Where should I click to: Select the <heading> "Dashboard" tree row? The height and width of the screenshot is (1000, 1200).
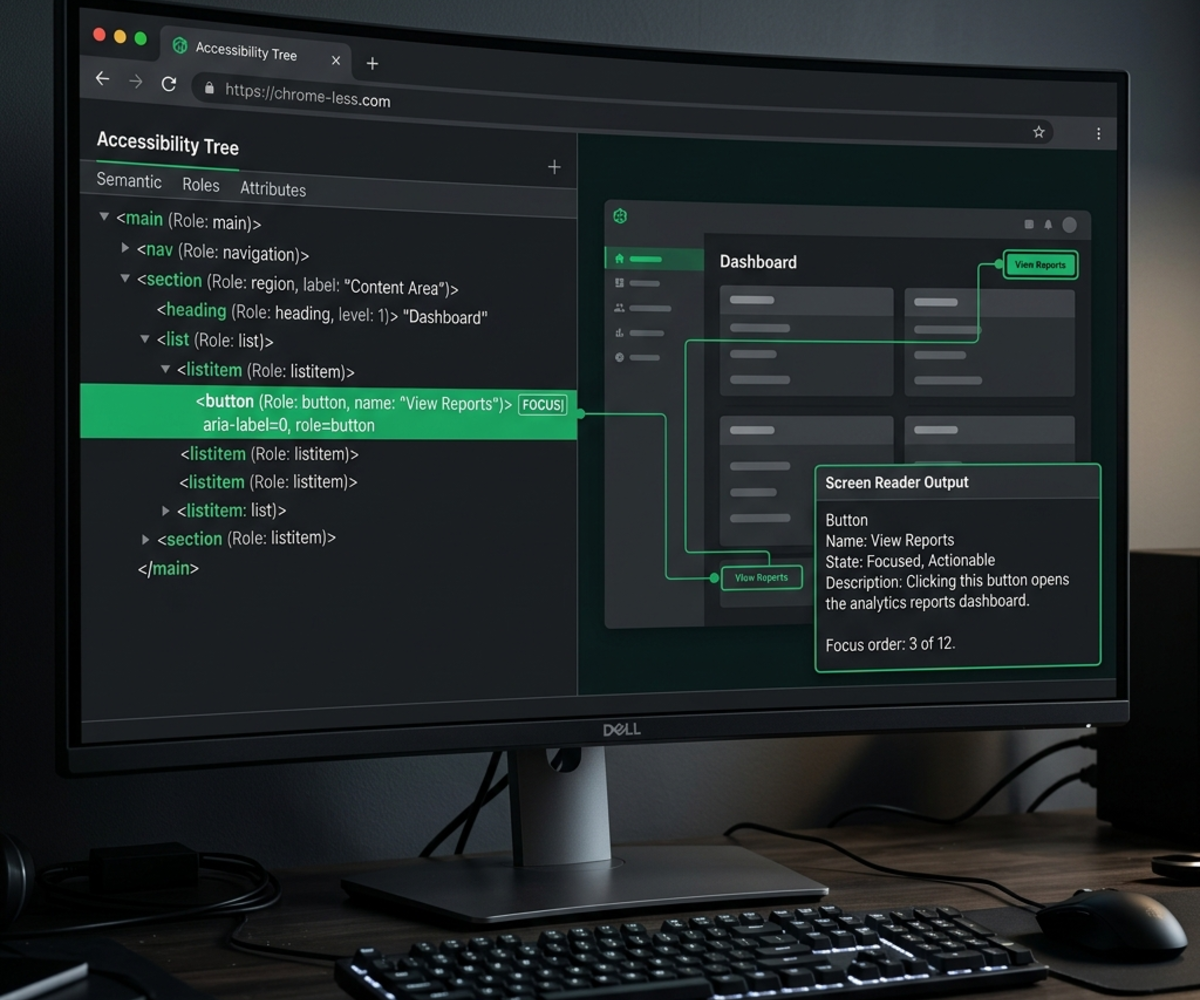(322, 314)
